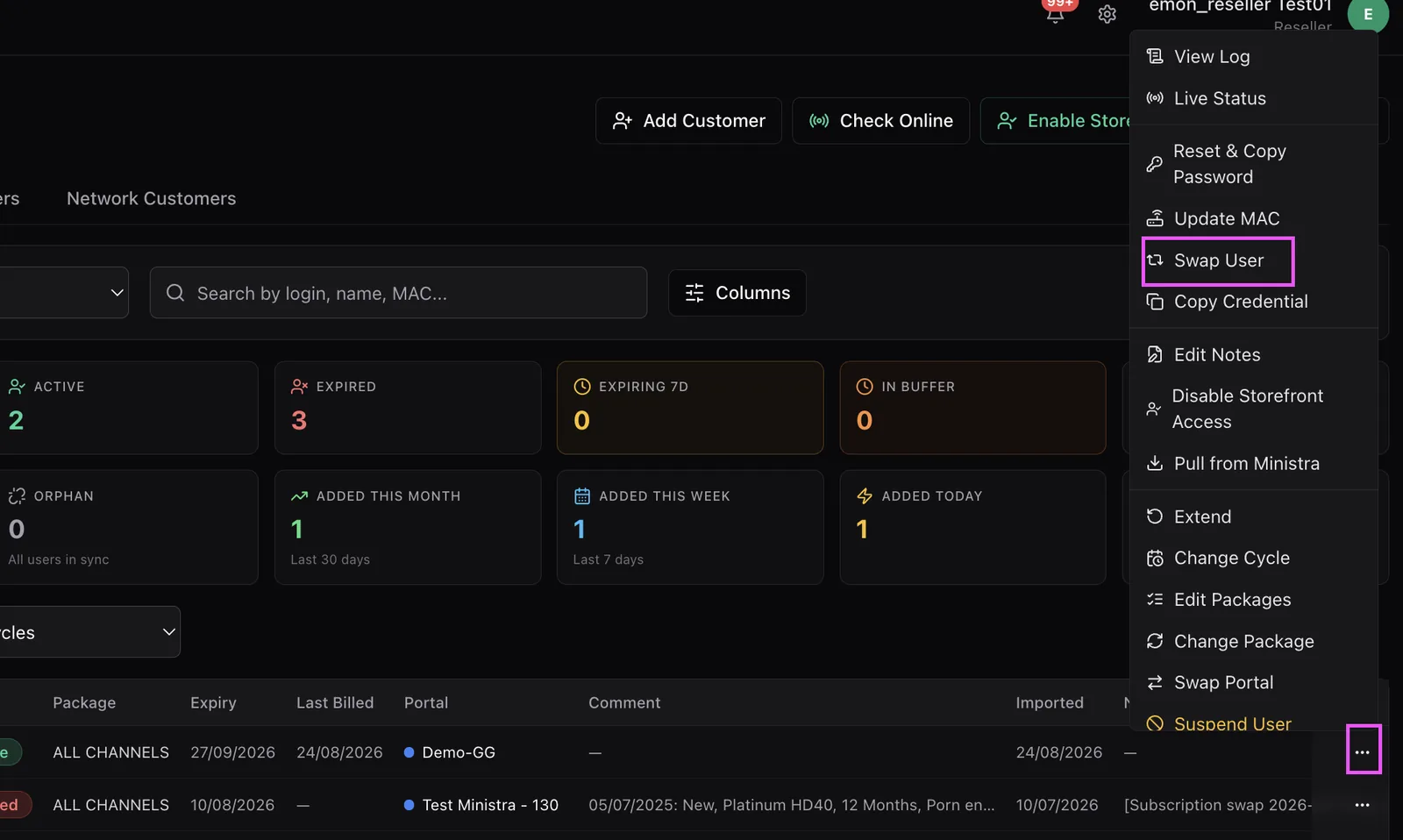Choose Reset & Copy Password
The height and width of the screenshot is (840, 1403).
(1254, 164)
